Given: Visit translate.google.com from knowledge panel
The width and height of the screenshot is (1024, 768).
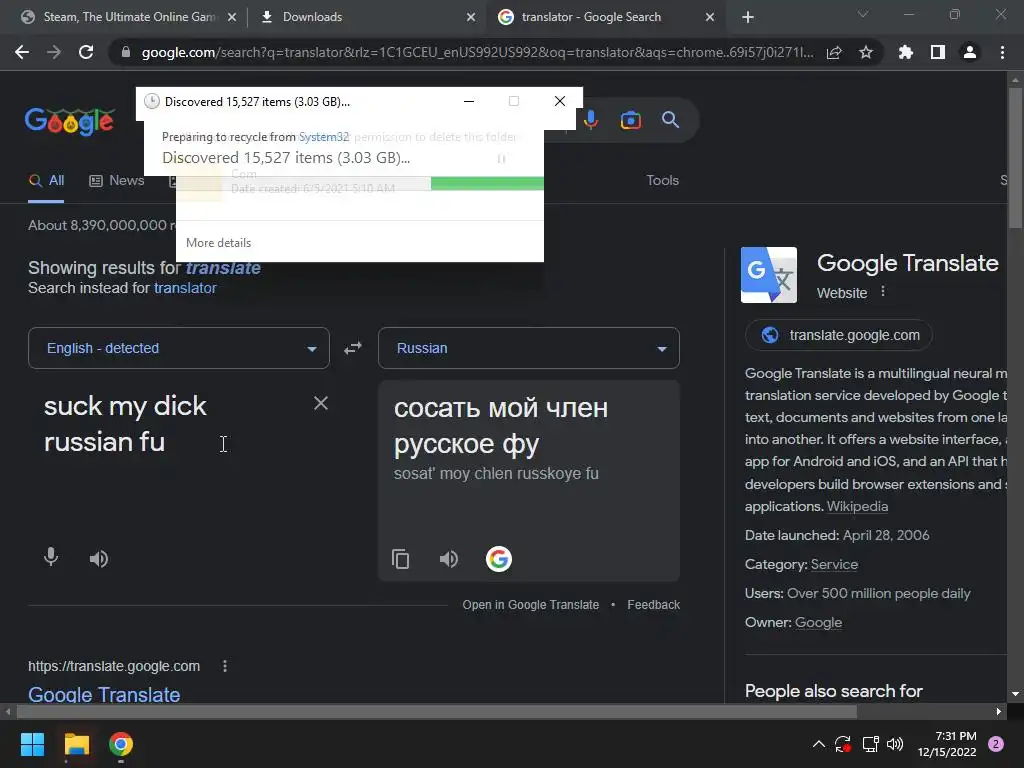Looking at the screenshot, I should [839, 335].
